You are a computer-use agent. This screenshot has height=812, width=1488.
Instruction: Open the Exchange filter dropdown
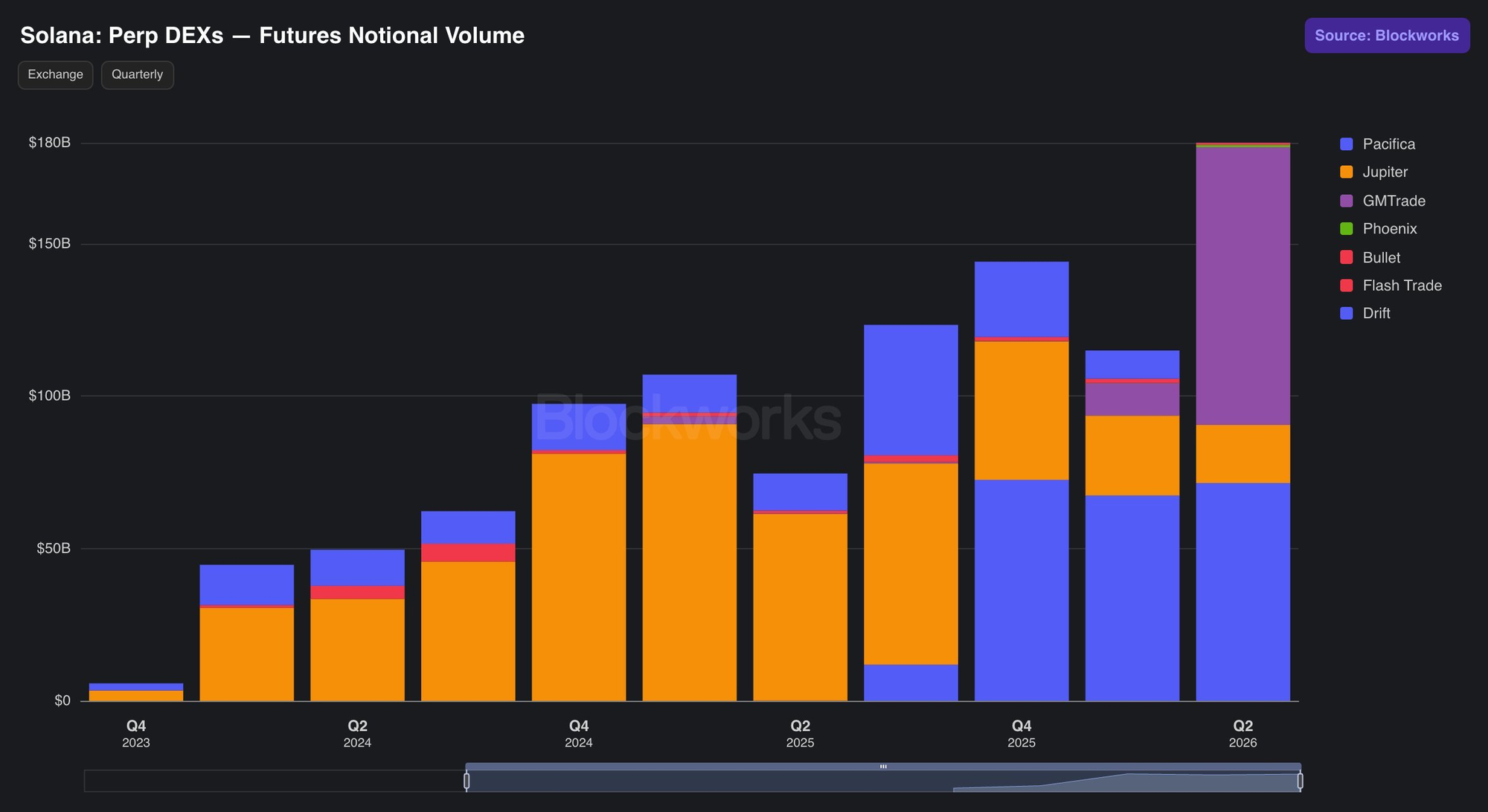click(x=56, y=75)
